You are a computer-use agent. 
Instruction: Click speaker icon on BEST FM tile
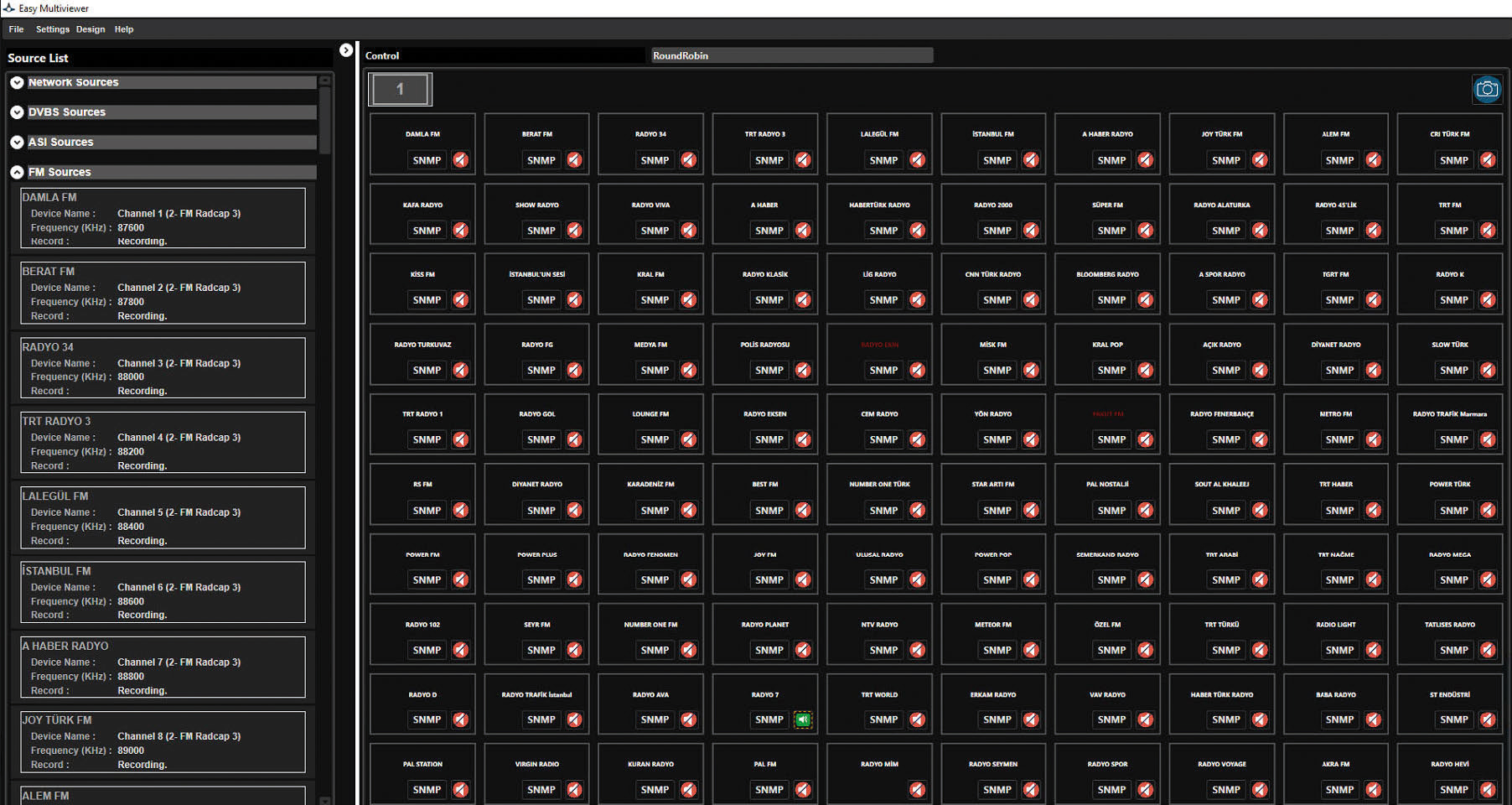coord(803,510)
